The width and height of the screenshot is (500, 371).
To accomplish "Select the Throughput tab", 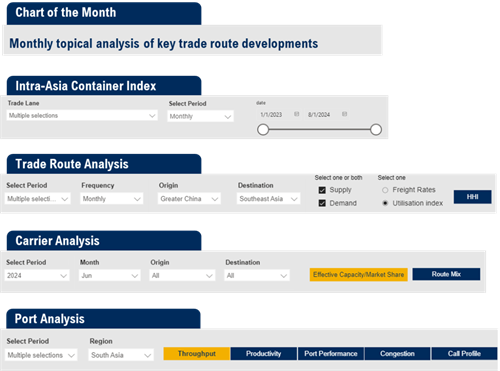I will pos(197,354).
